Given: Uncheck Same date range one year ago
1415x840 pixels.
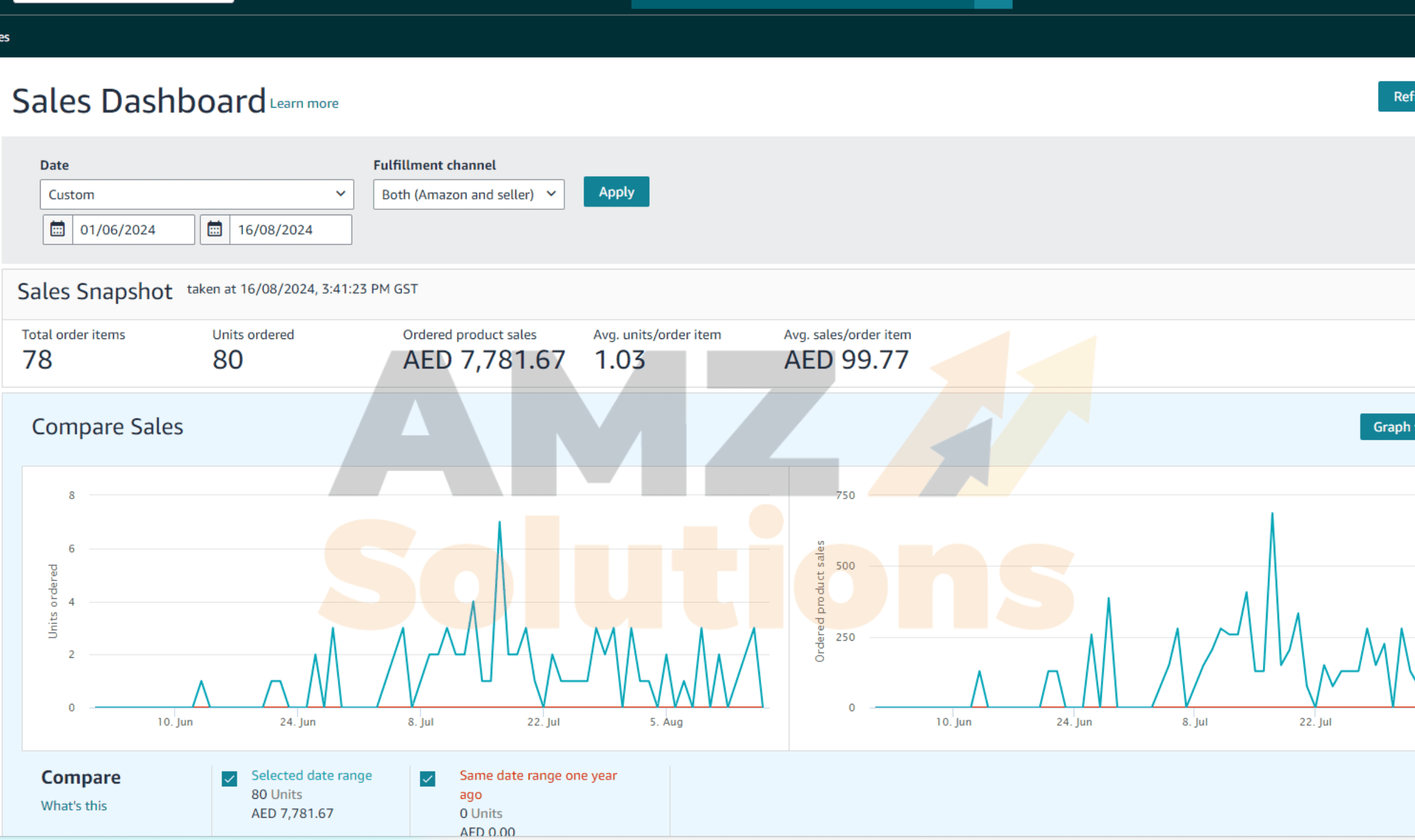Looking at the screenshot, I should click(427, 779).
